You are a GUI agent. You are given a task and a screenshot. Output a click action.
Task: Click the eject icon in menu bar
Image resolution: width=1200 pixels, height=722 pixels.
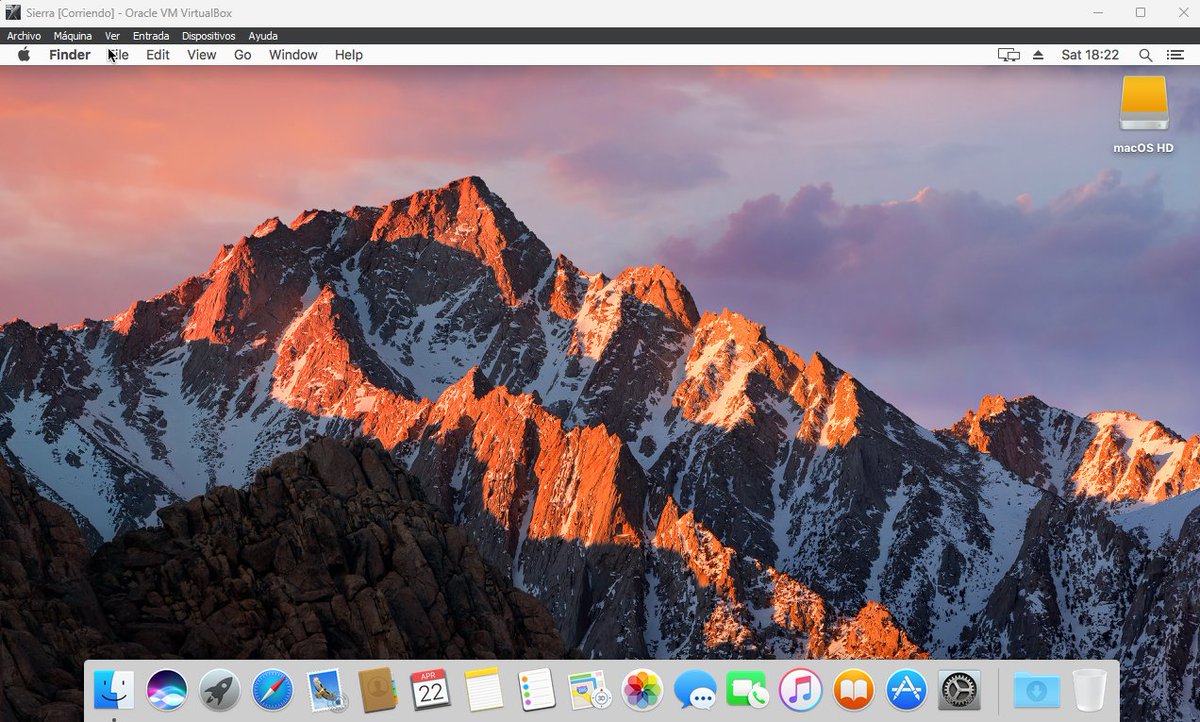coord(1038,55)
